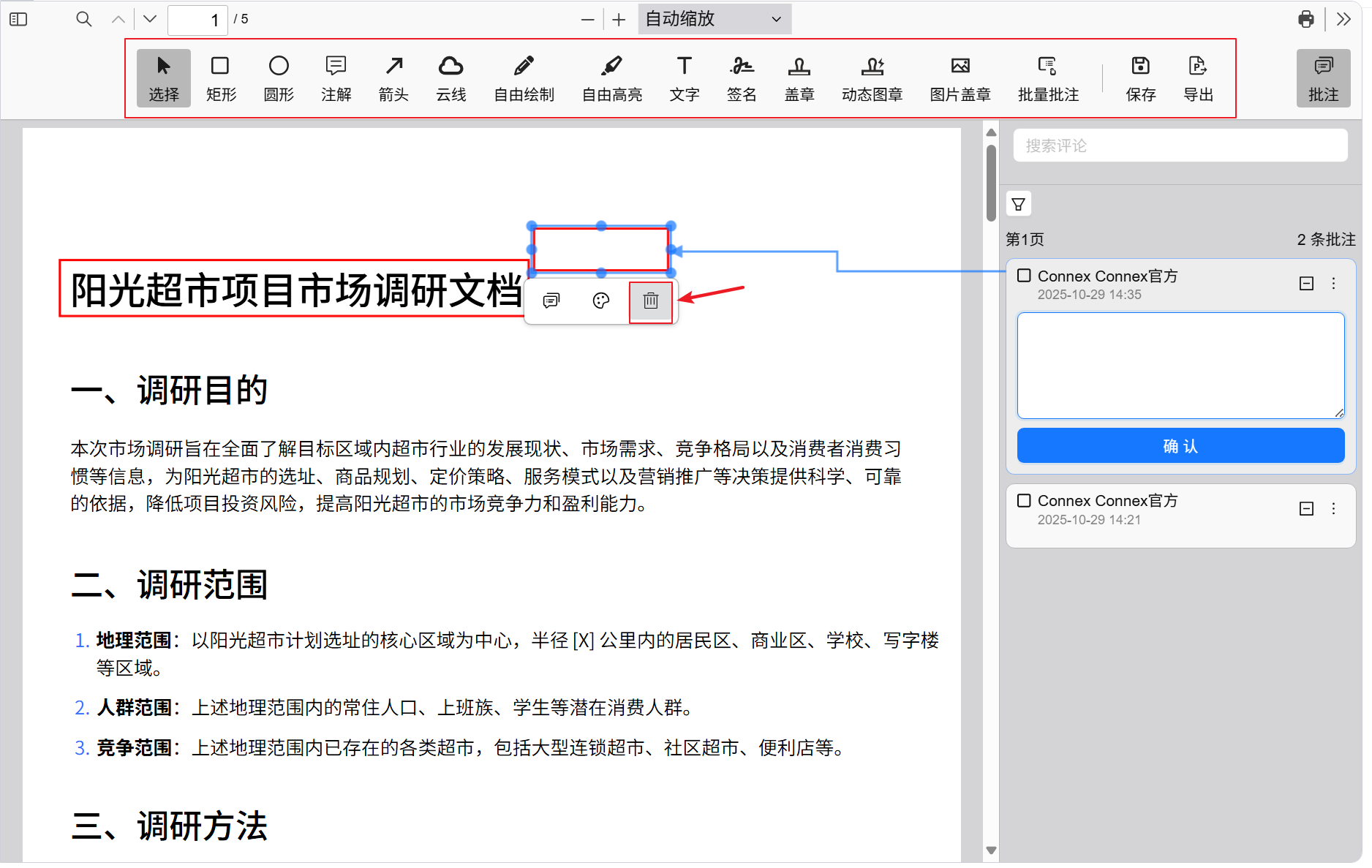Viewport: 1372px width, 868px height.
Task: Pick the Free highlight (自由高亮) tool
Action: pos(611,78)
